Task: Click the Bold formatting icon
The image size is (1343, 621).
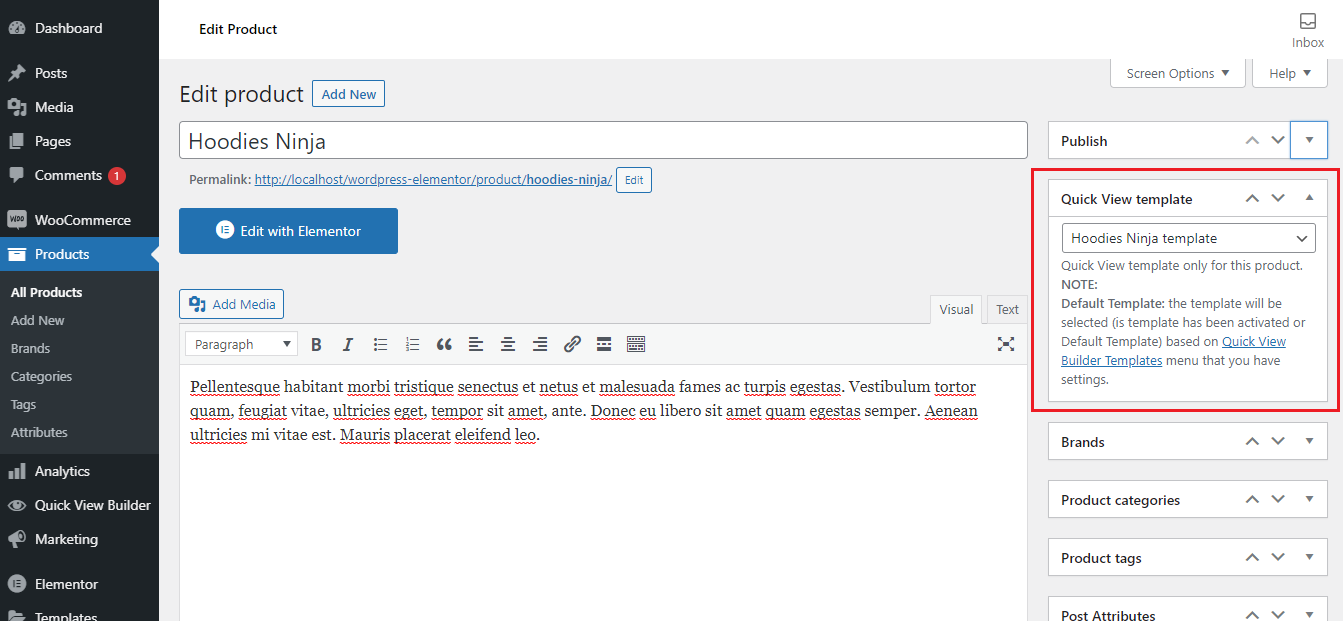Action: pos(316,345)
